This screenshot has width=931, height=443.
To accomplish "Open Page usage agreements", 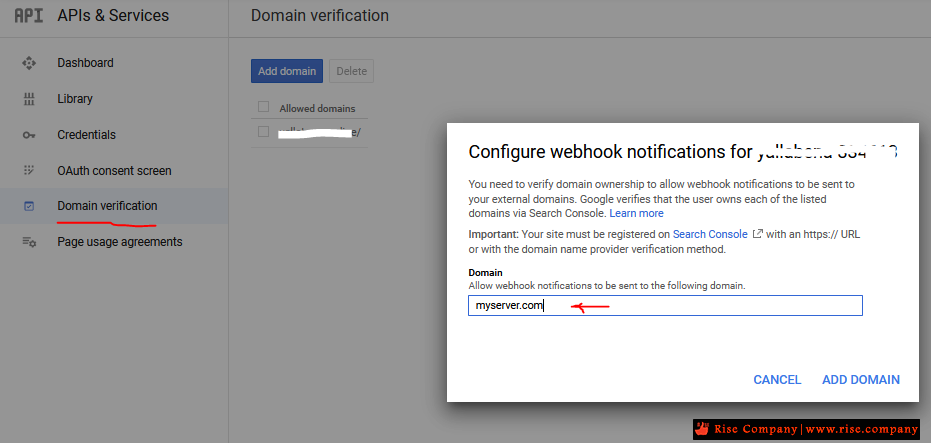I will coord(120,242).
